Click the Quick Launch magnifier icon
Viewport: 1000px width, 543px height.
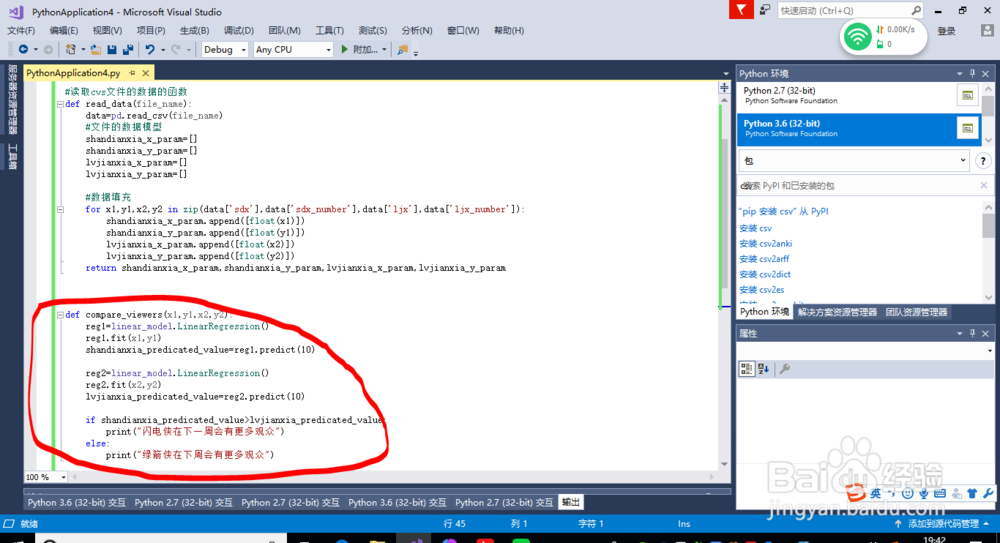pyautogui.click(x=916, y=10)
